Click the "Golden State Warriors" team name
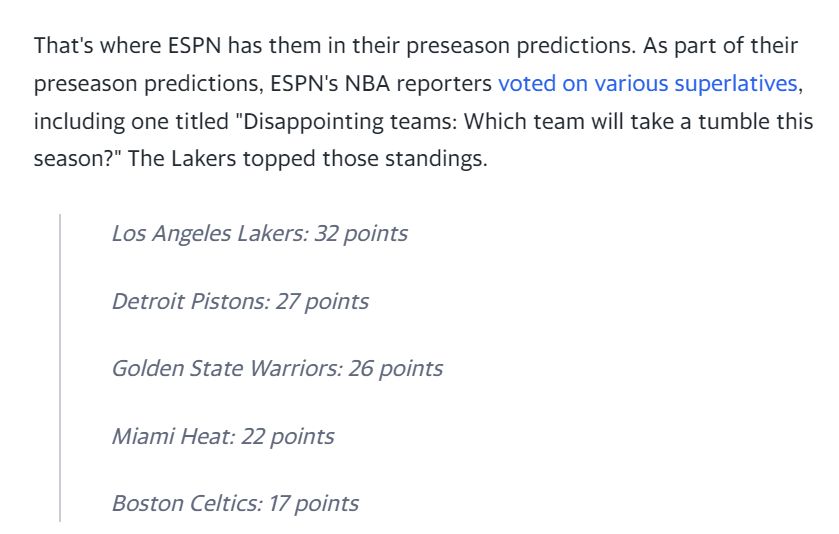The width and height of the screenshot is (839, 534). coord(225,369)
